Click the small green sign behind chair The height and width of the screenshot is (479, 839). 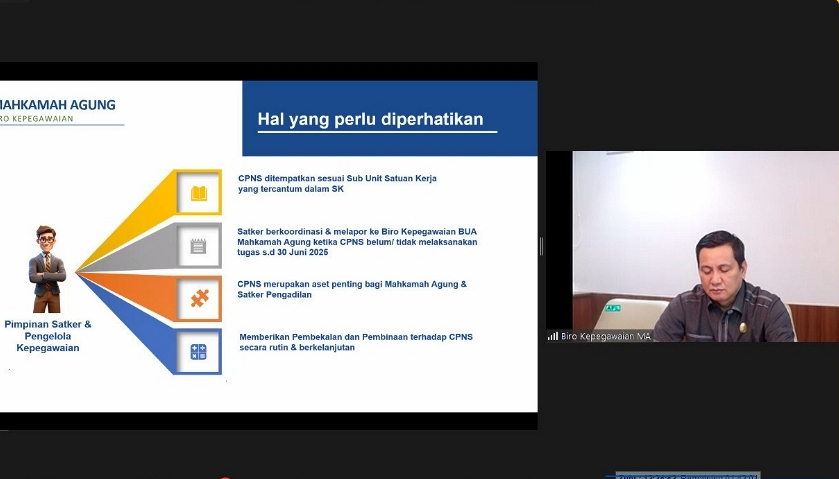pyautogui.click(x=611, y=308)
